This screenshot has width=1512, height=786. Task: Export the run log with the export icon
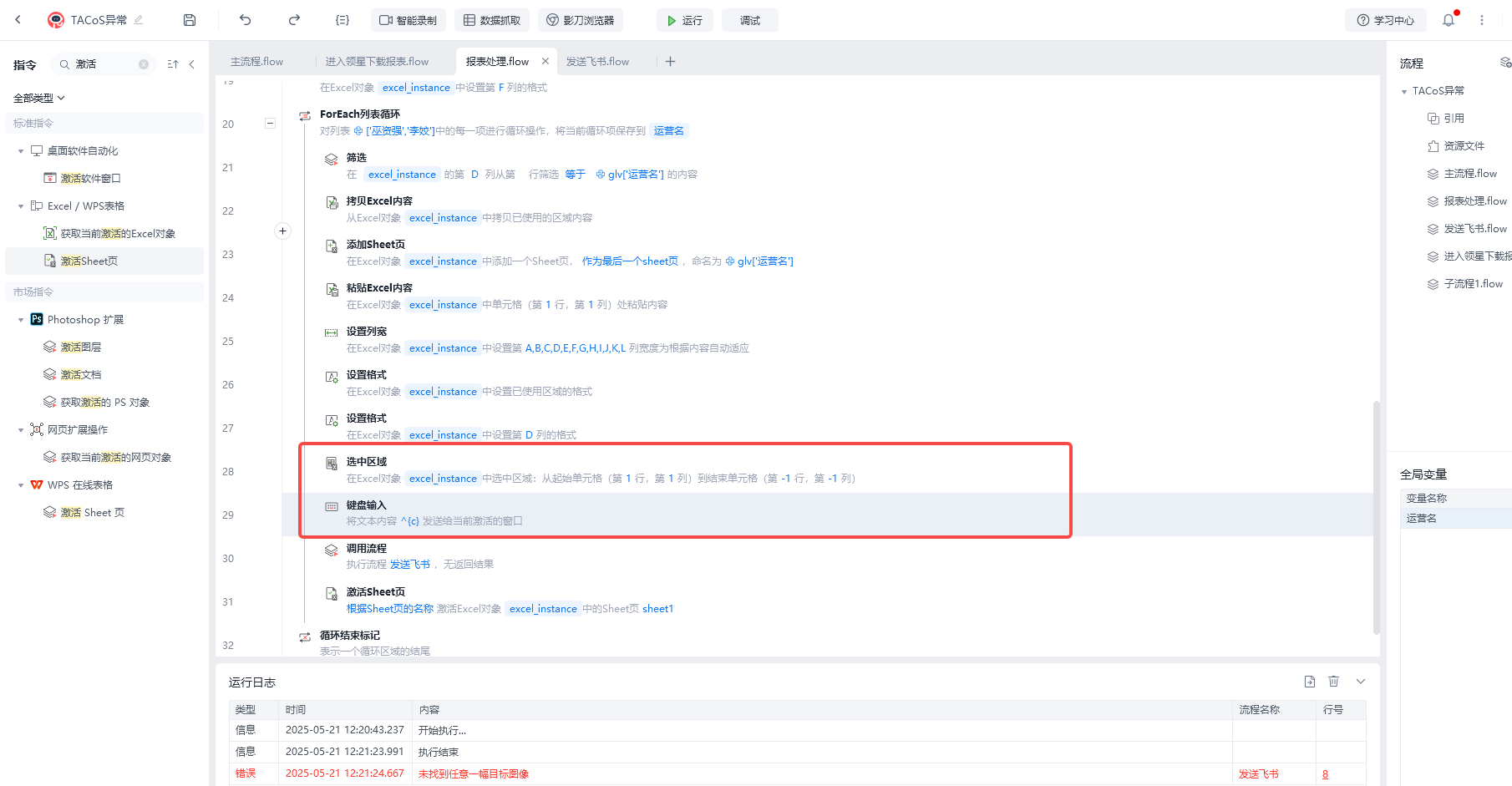pyautogui.click(x=1310, y=682)
